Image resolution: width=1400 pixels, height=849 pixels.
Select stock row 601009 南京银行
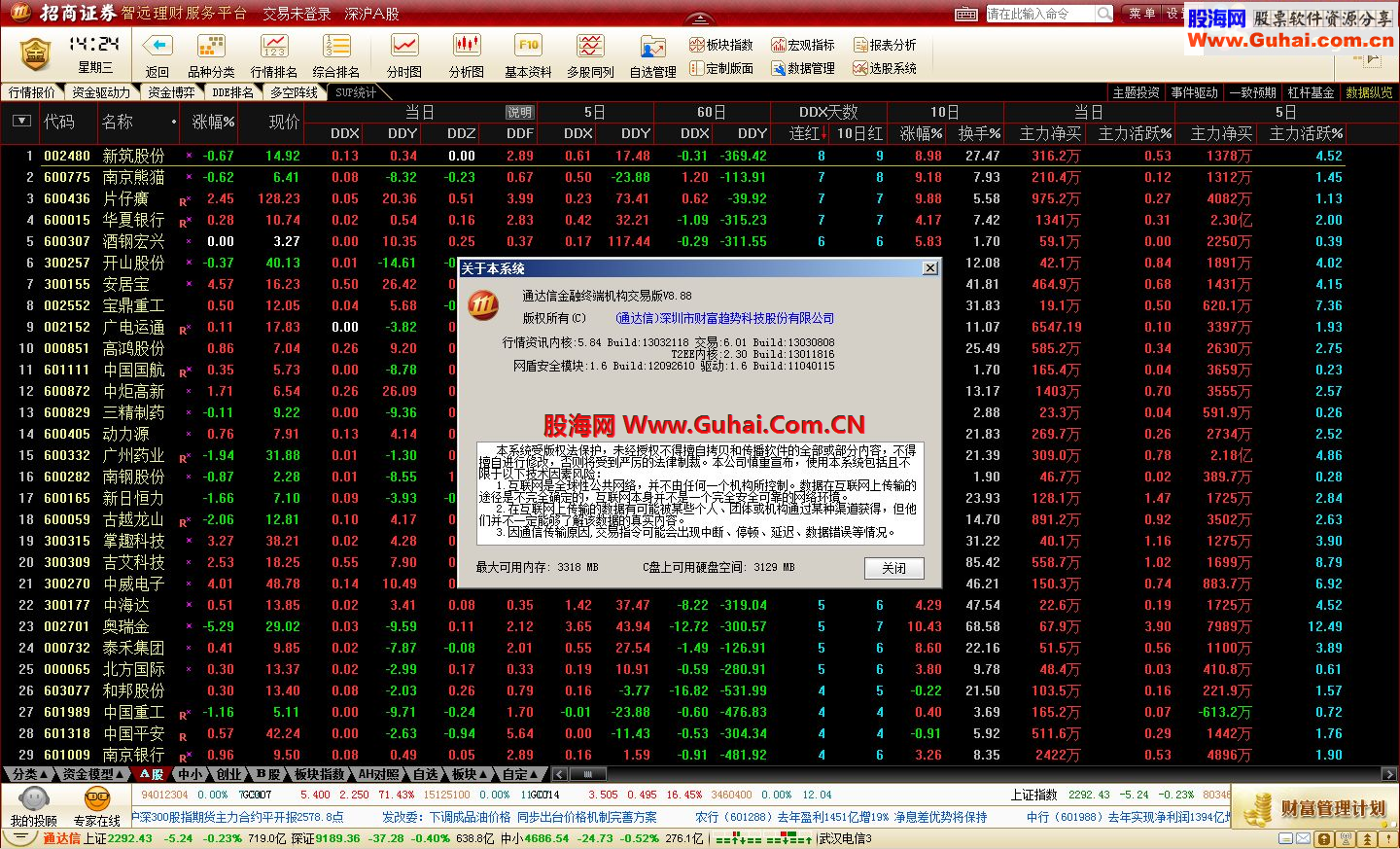[x=673, y=755]
